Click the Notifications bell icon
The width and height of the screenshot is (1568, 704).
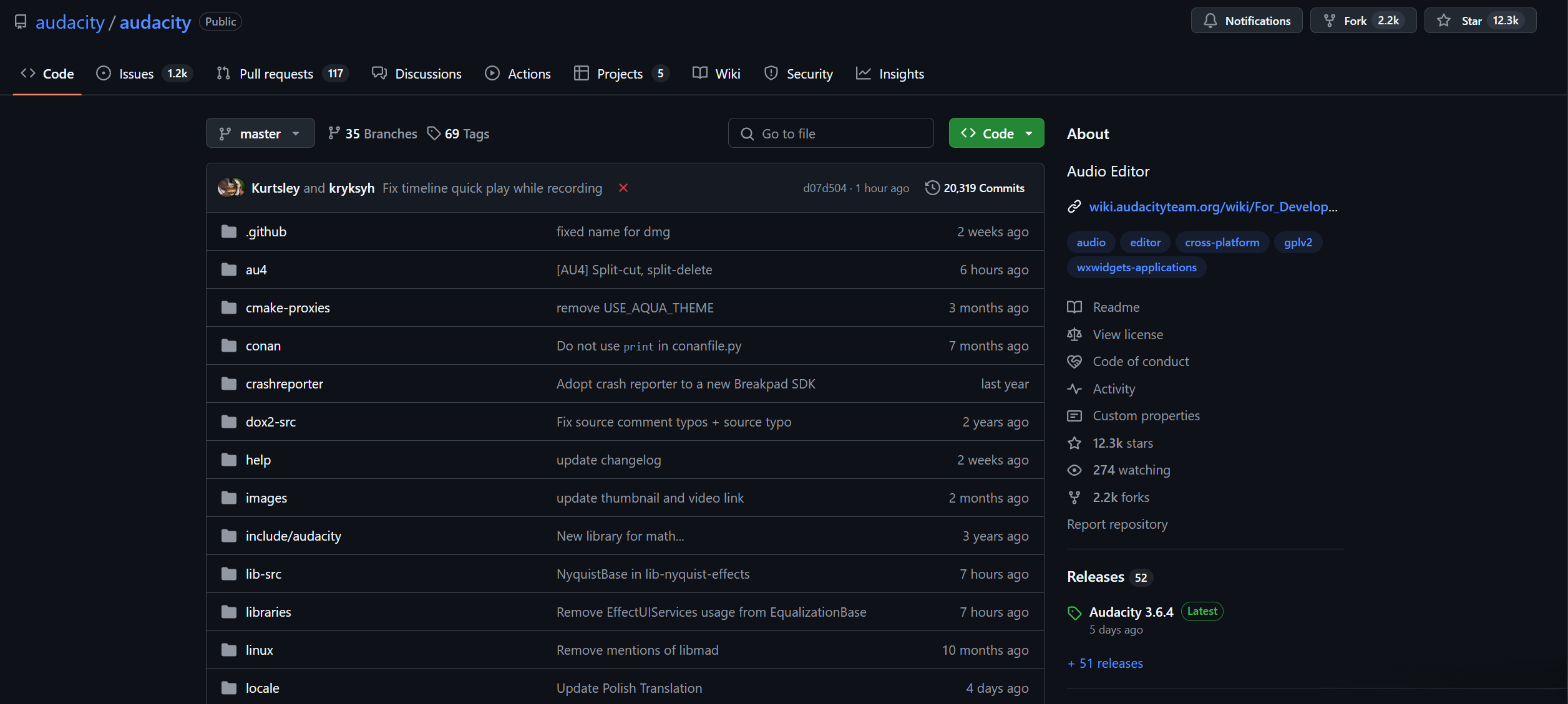pyautogui.click(x=1210, y=21)
